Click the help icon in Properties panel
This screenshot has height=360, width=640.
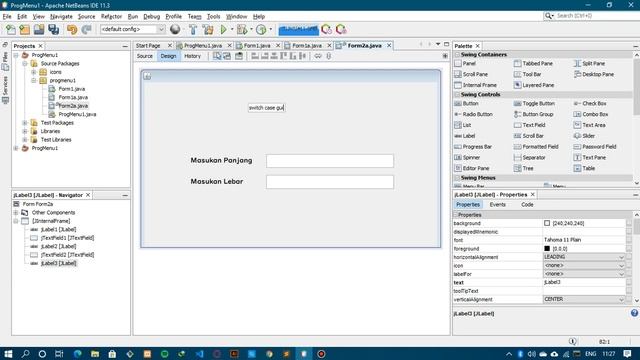634,313
